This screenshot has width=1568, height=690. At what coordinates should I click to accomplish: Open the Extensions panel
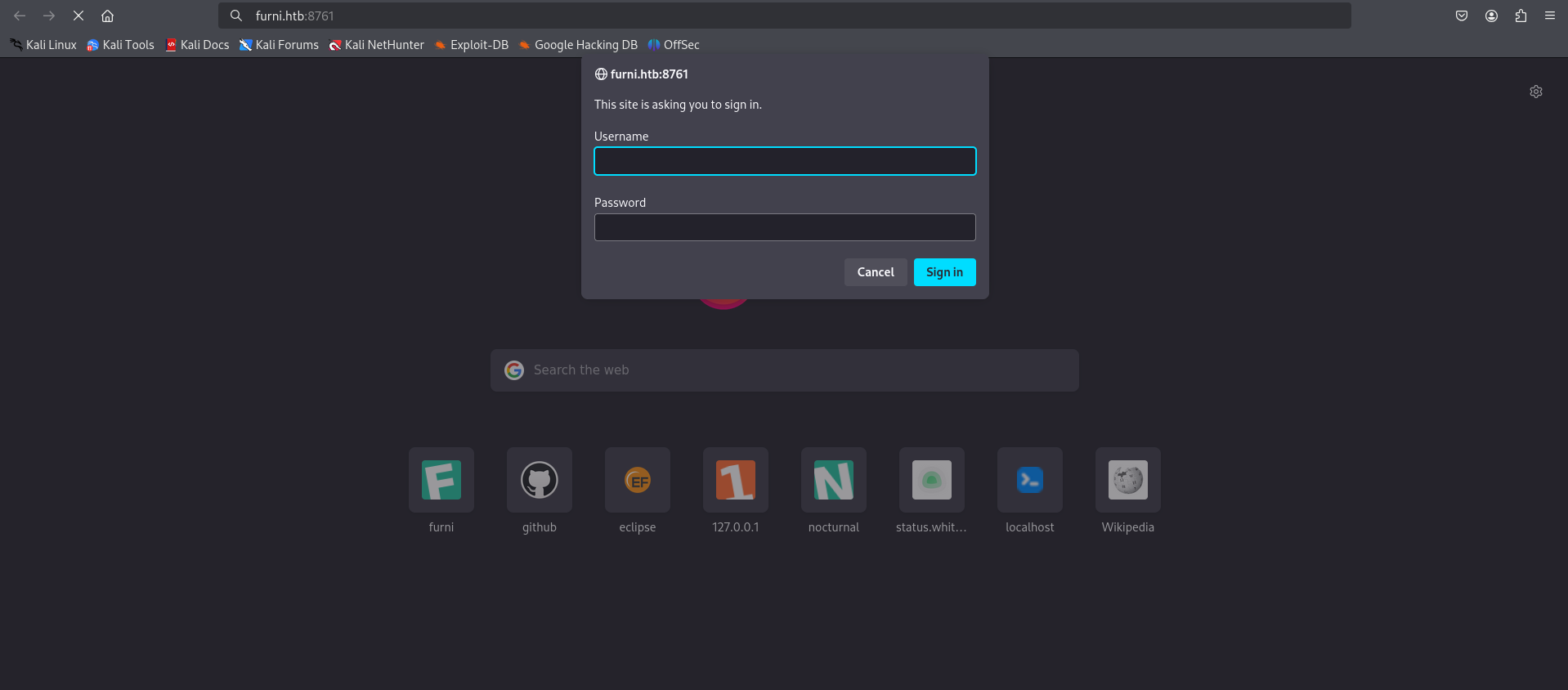pos(1520,16)
